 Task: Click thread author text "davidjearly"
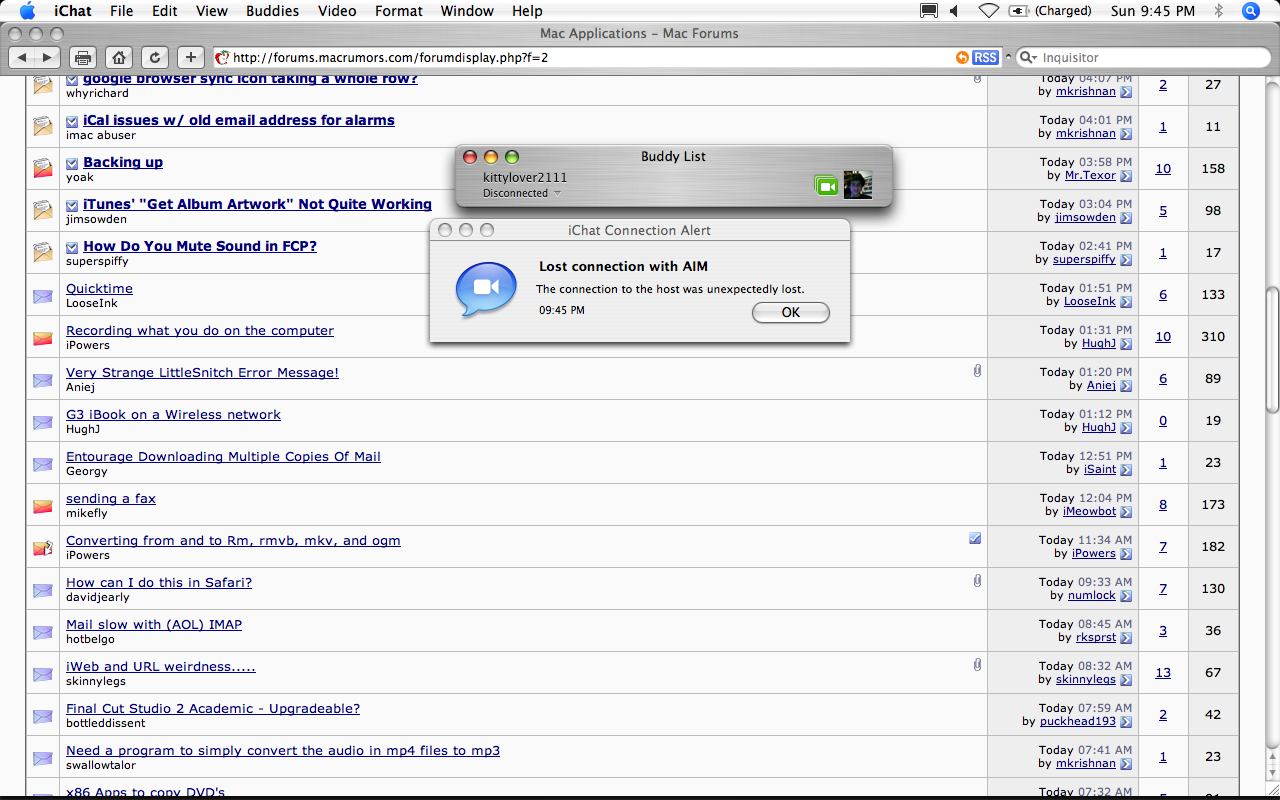98,597
